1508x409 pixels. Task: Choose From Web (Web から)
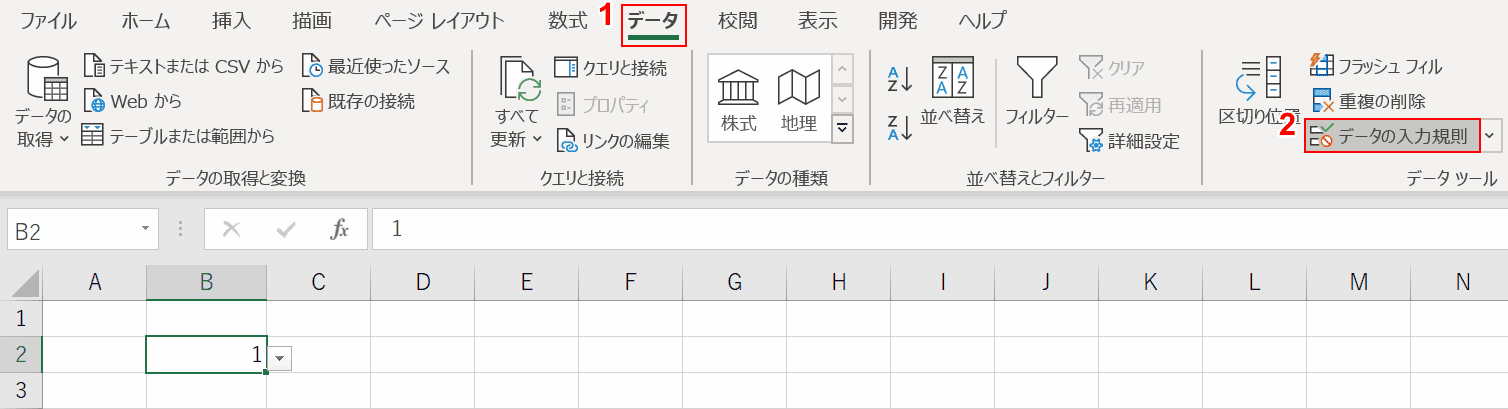133,101
